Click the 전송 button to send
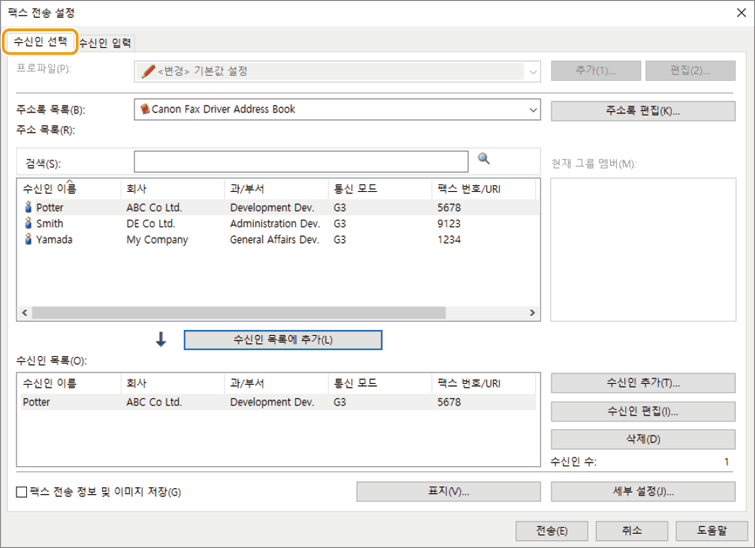 [x=550, y=531]
